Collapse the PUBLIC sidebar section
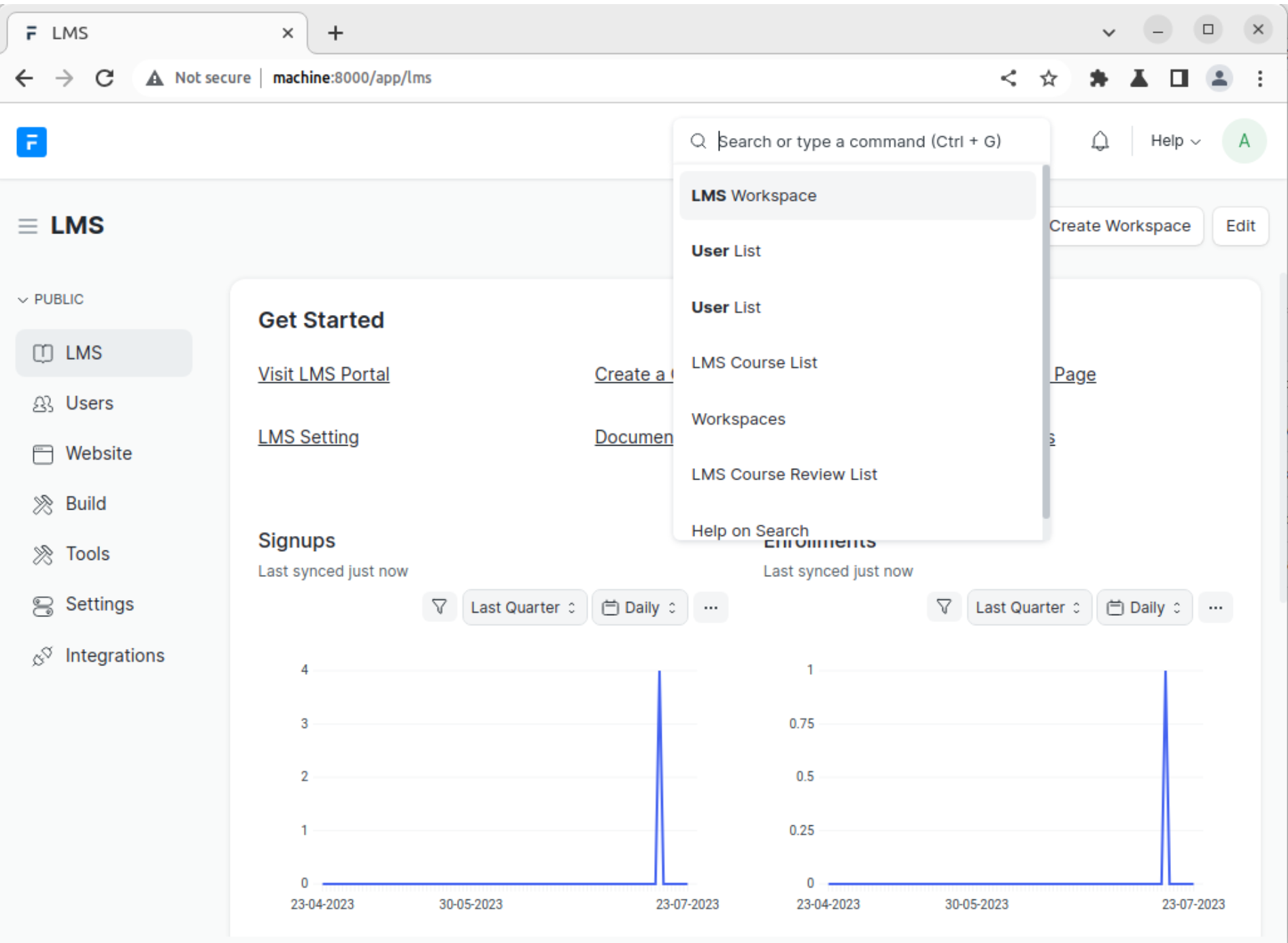 [51, 299]
